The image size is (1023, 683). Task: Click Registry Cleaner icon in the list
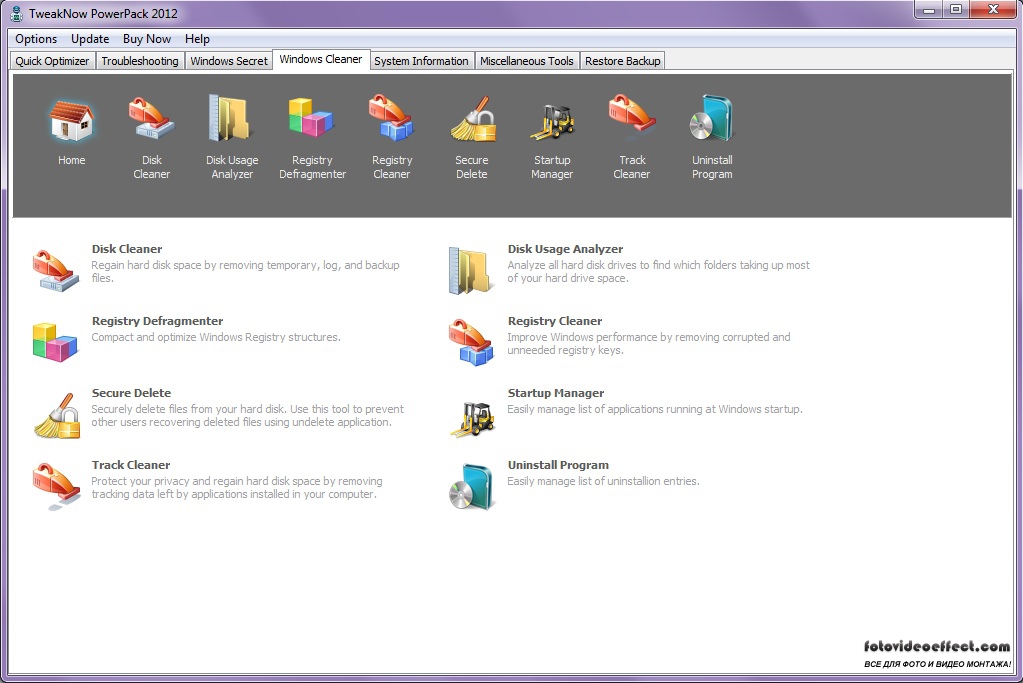(471, 342)
